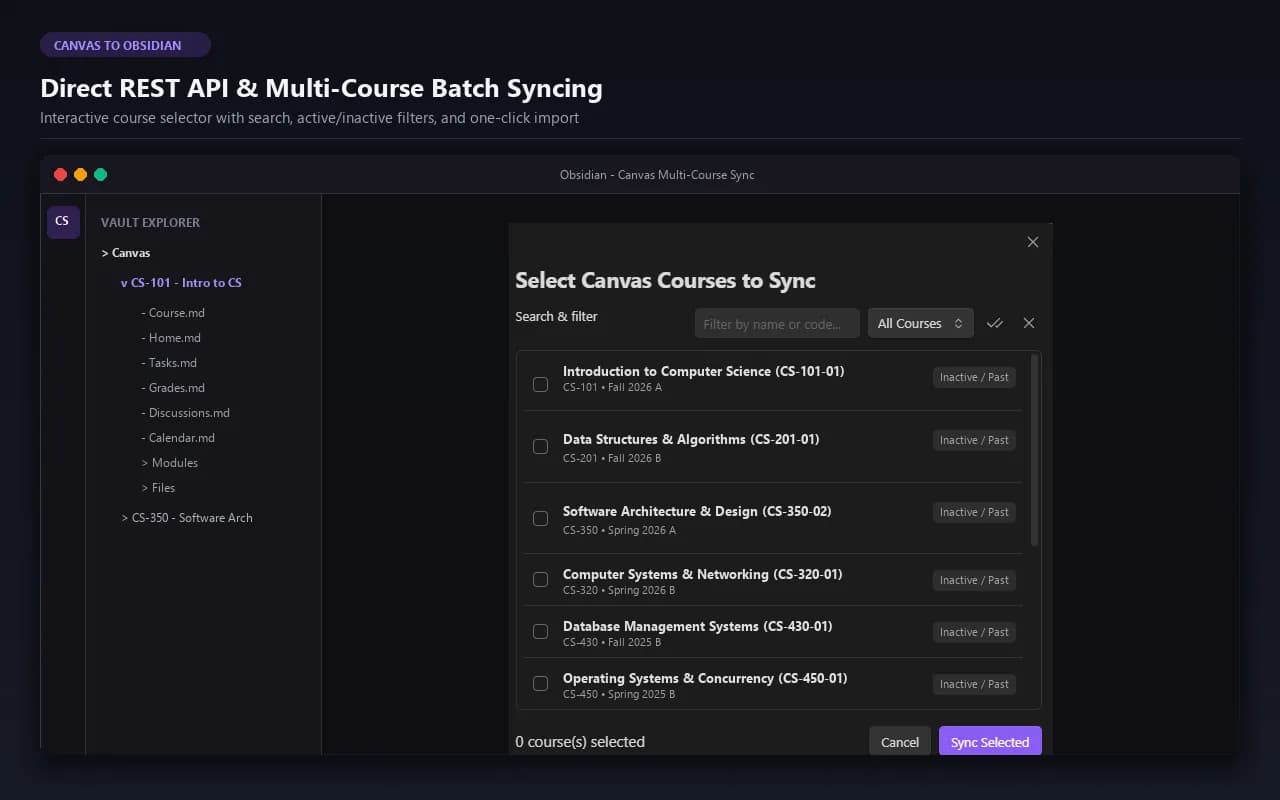Click the CS vault icon in sidebar

[63, 221]
